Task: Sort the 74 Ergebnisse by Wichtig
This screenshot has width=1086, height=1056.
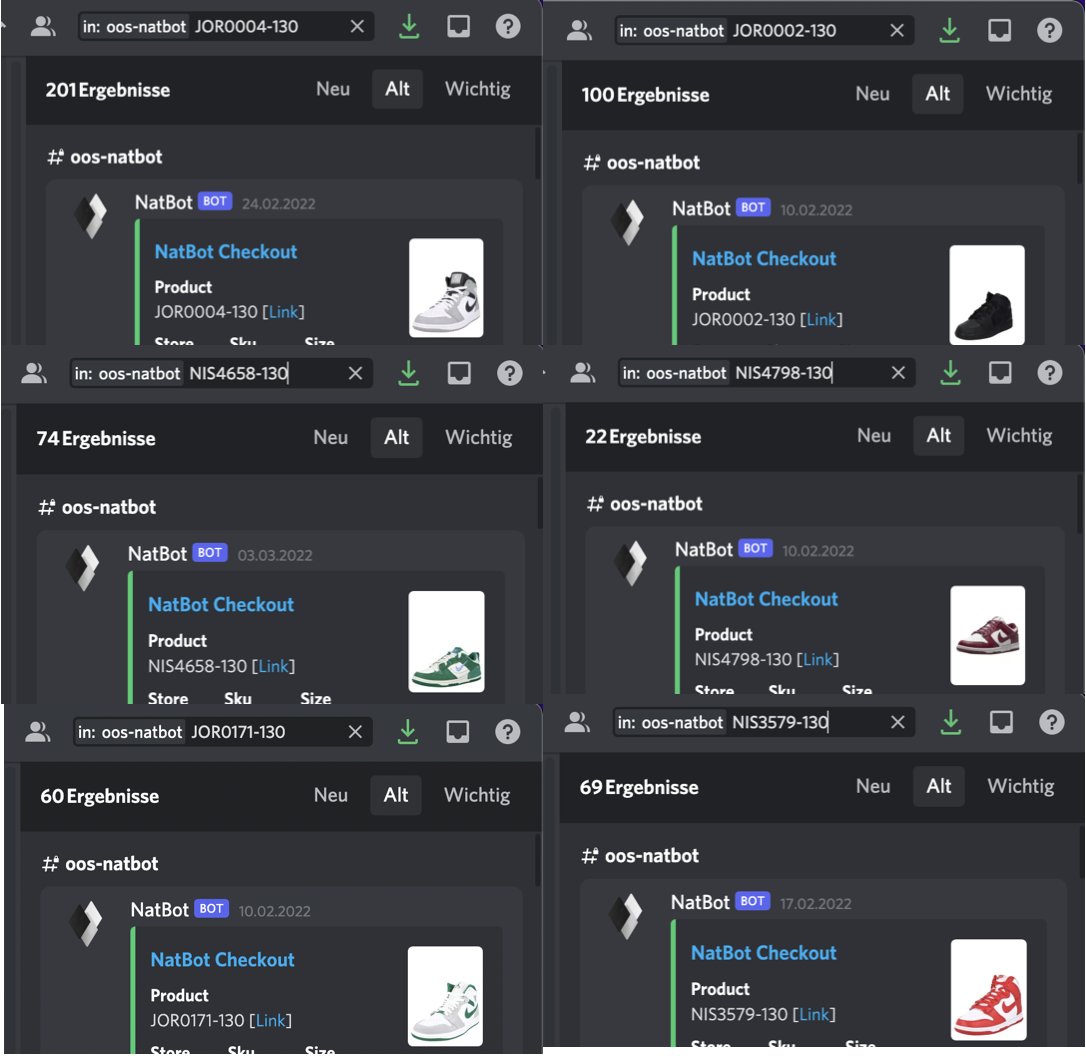Action: pos(479,438)
